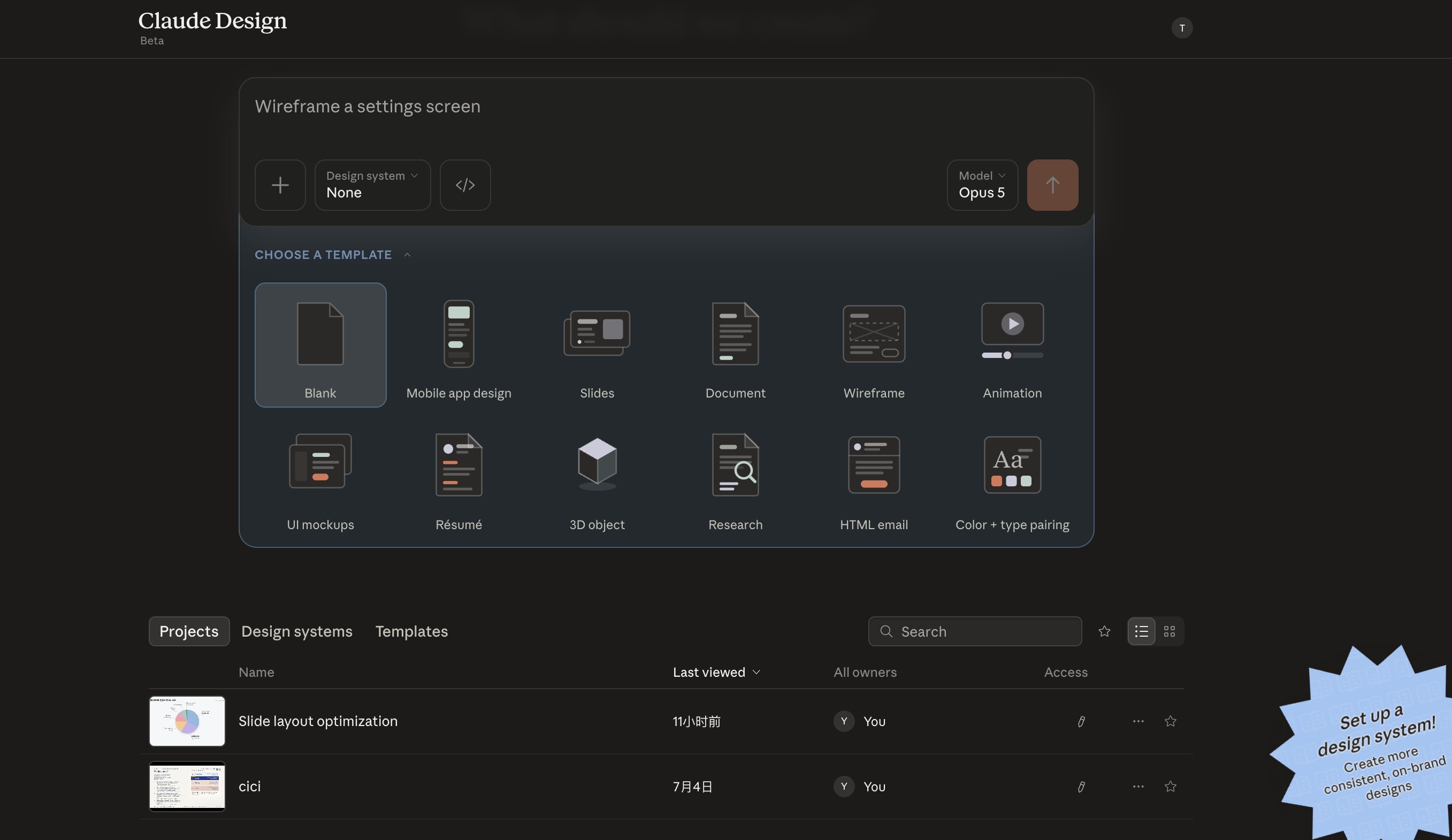Click the Beta label under the logo
This screenshot has width=1452, height=840.
pos(152,41)
